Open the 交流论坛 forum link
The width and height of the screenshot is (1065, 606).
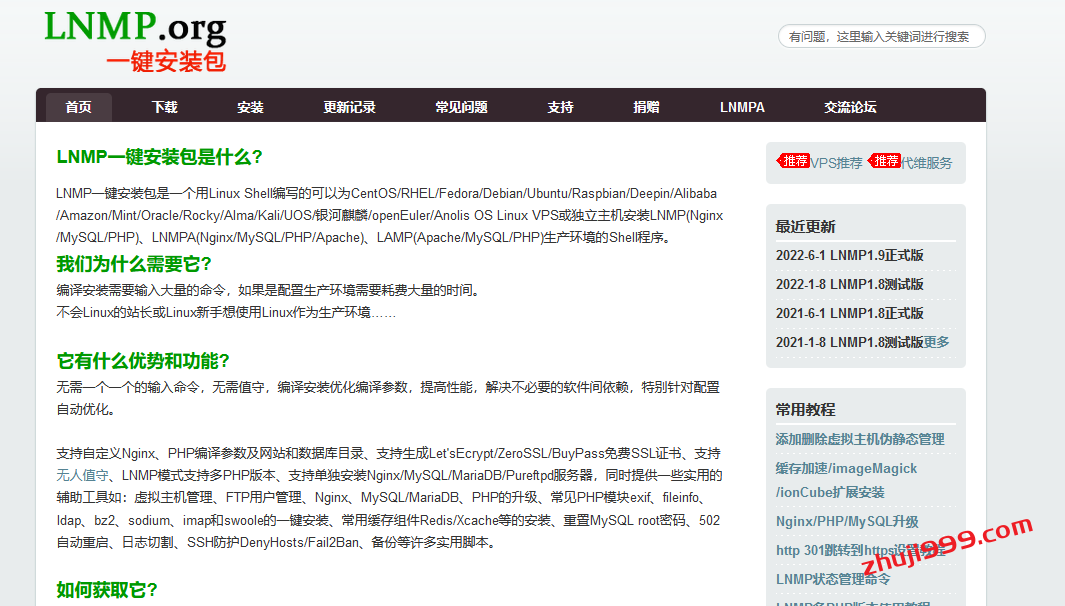point(850,107)
